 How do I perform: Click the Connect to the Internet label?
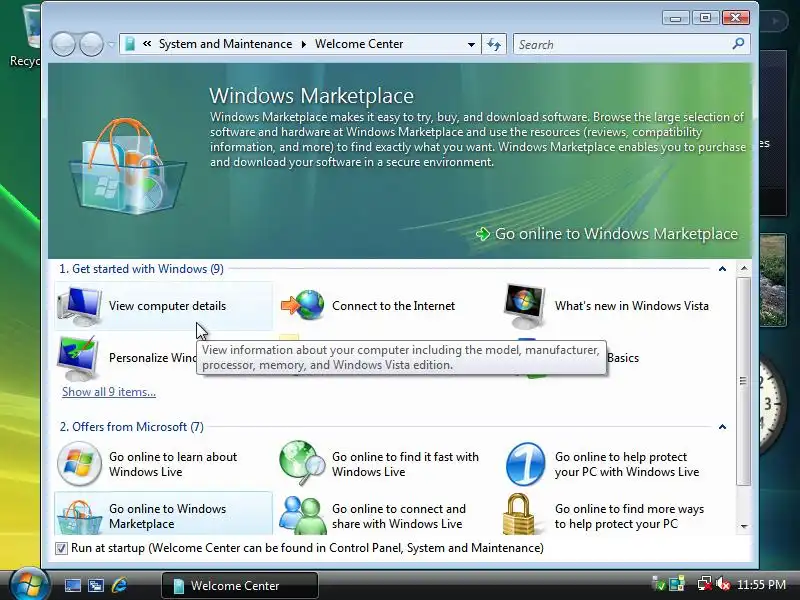[393, 306]
